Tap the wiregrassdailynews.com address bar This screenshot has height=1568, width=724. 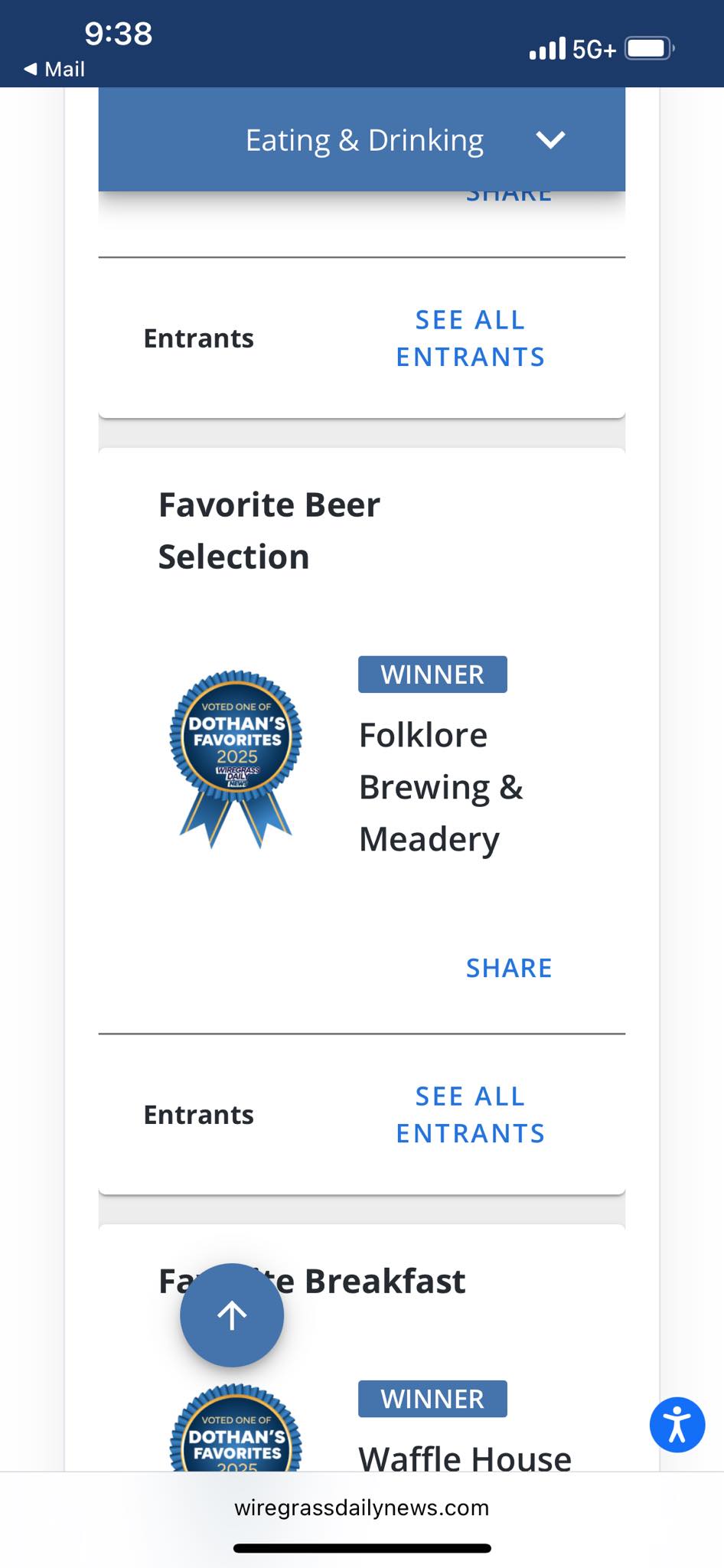(x=362, y=1507)
